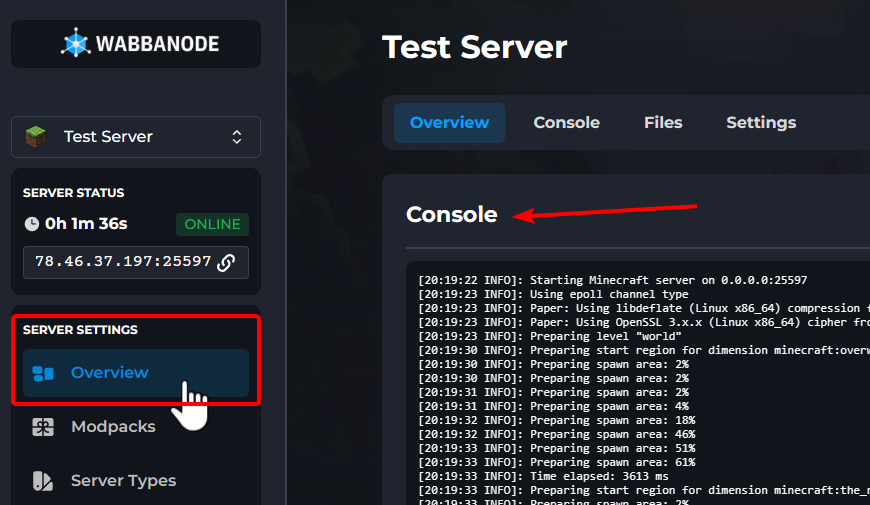
Task: Click log line 'Using epoll channel type'
Action: (x=553, y=294)
